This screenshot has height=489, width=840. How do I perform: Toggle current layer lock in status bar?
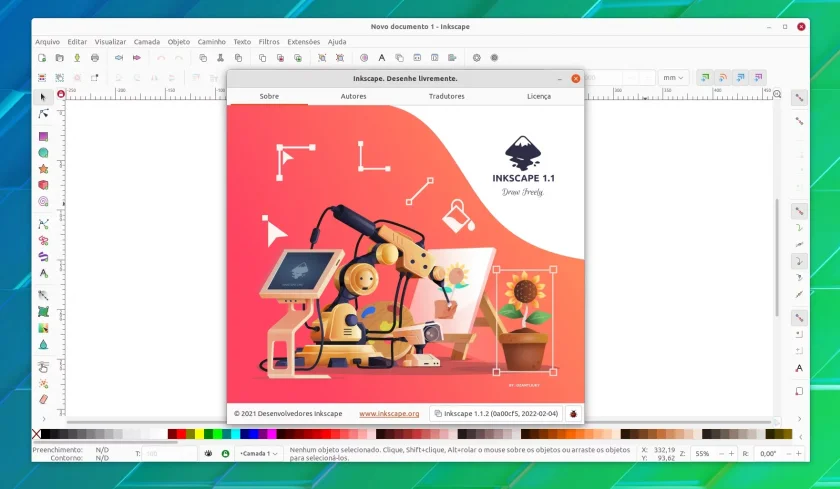pyautogui.click(x=226, y=454)
